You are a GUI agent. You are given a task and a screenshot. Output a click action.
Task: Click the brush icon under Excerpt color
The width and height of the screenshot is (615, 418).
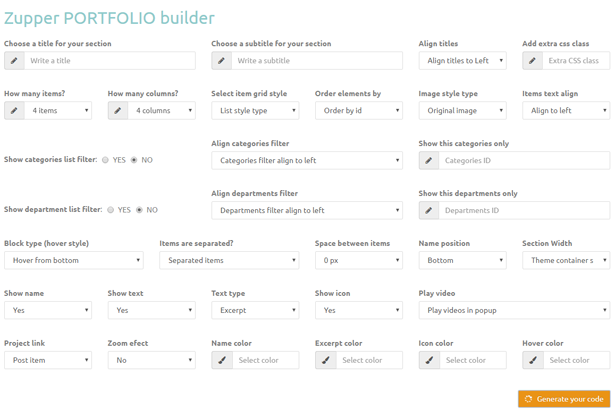coord(326,360)
